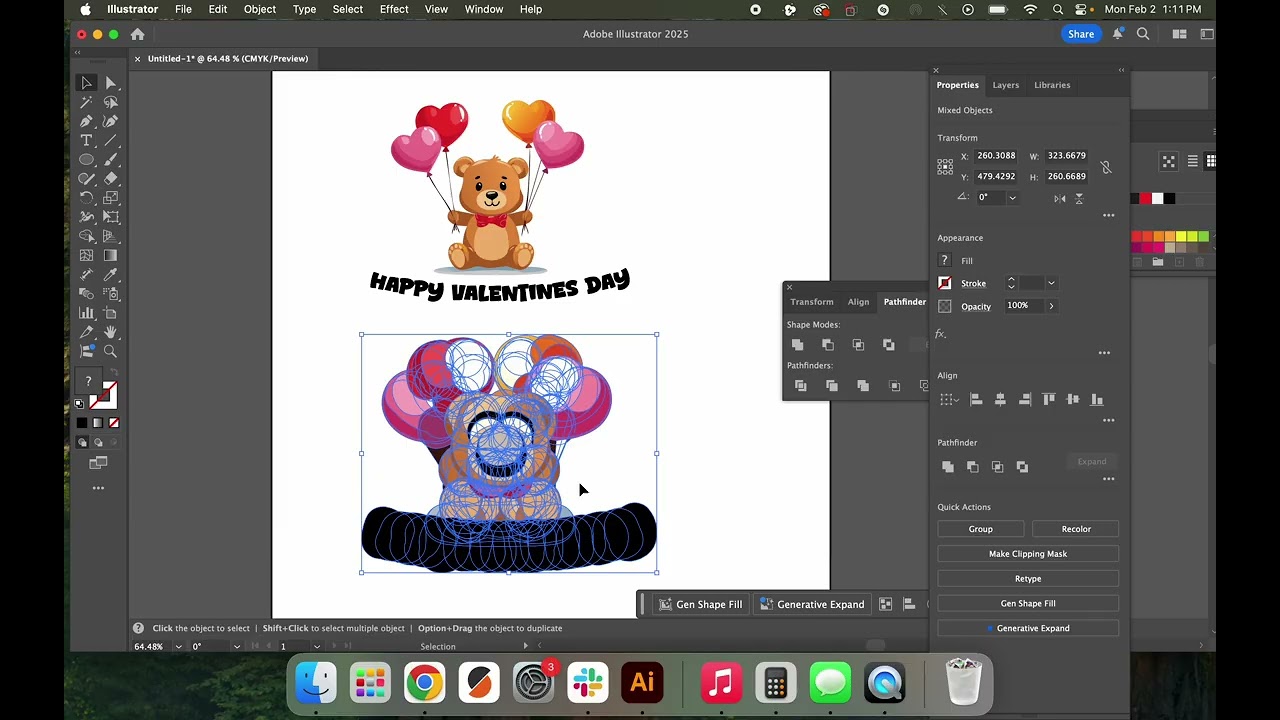Enable Draw Behind drawing mode
Image resolution: width=1280 pixels, height=720 pixels.
(98, 442)
